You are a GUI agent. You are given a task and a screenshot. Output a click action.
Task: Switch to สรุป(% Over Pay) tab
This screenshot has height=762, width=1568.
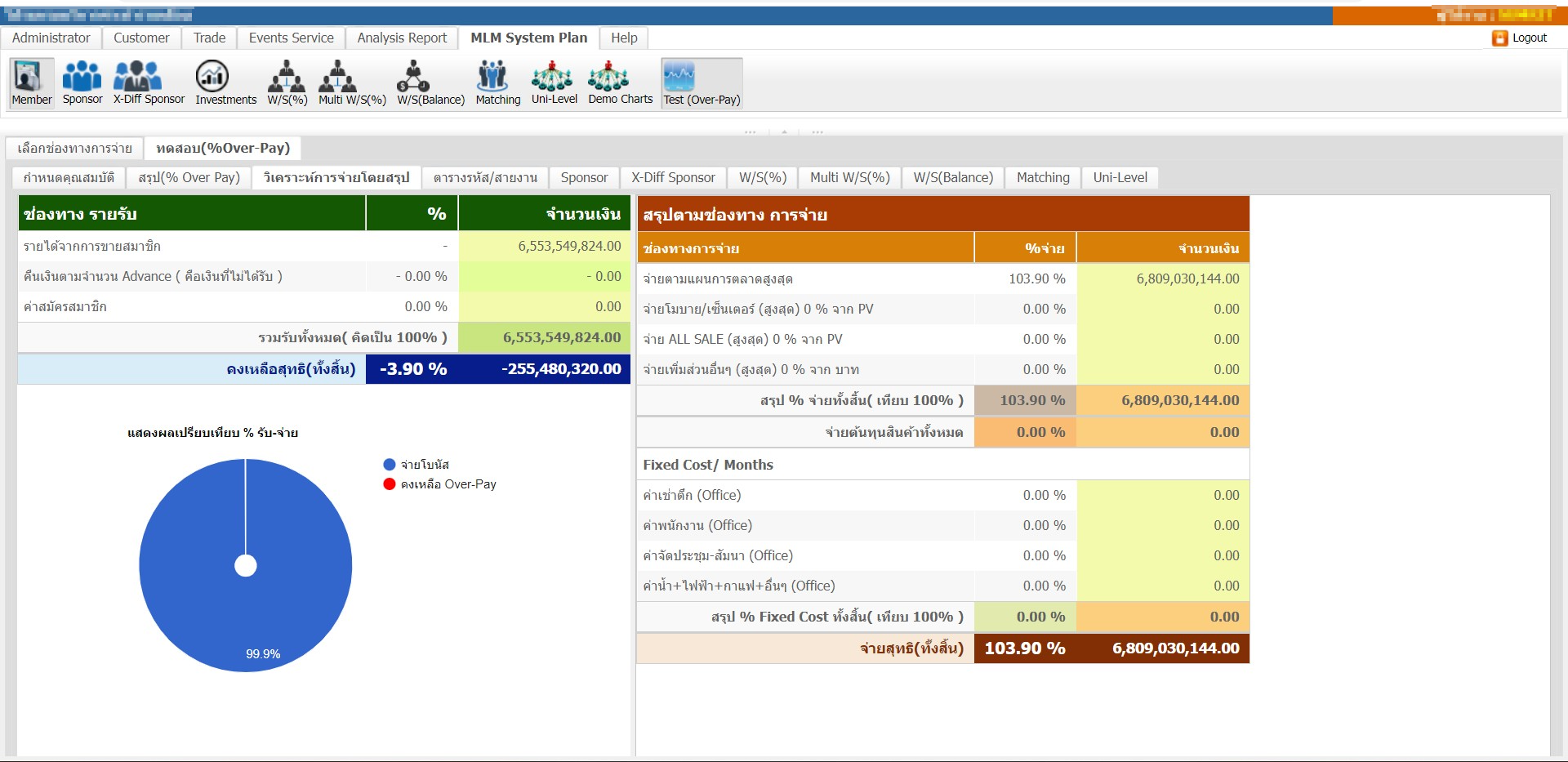tap(189, 177)
